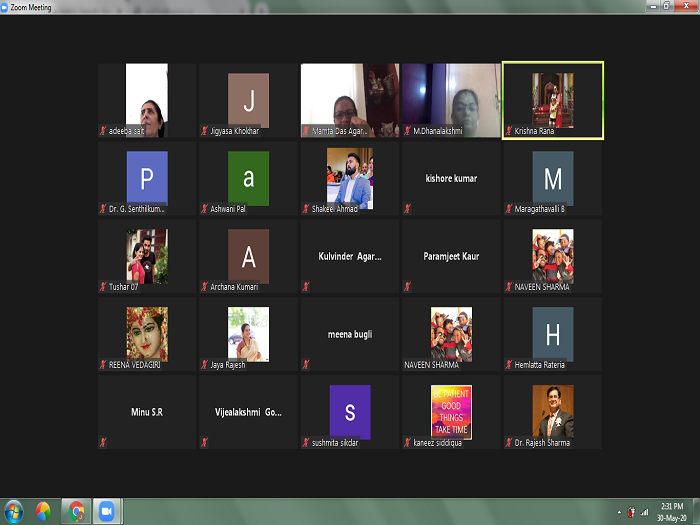Click Ashwani Pal's green avatar
This screenshot has height=525, width=700.
click(x=248, y=178)
